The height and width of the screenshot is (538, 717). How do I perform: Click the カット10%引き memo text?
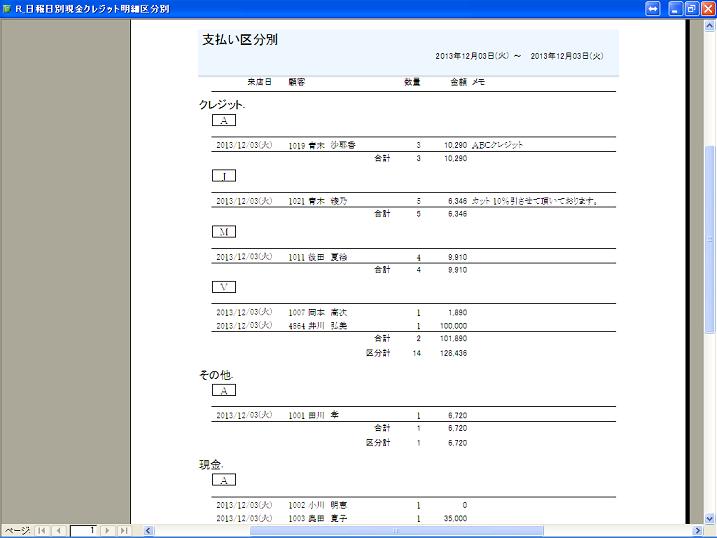535,201
